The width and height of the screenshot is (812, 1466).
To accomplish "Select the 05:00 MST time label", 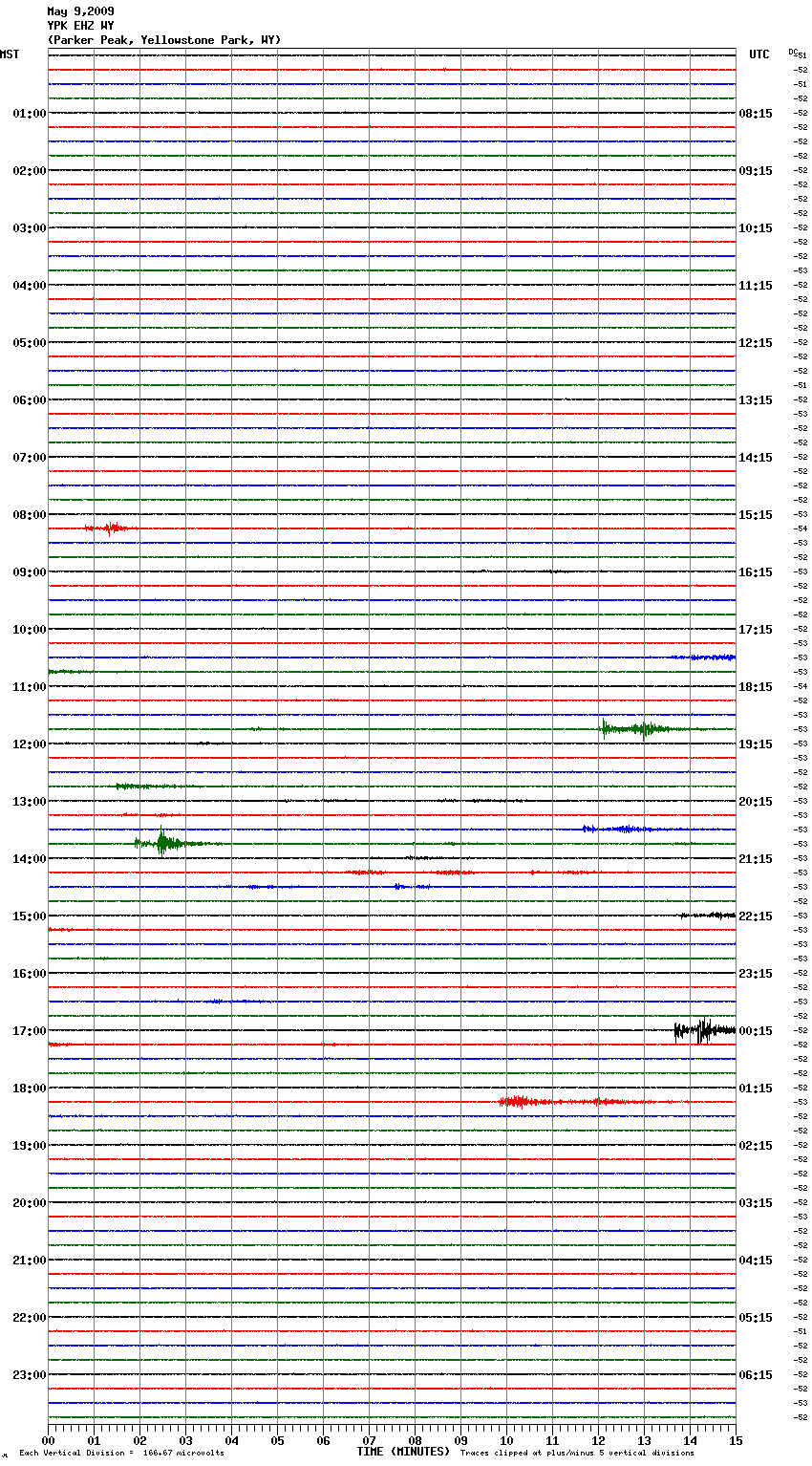I will 30,343.
